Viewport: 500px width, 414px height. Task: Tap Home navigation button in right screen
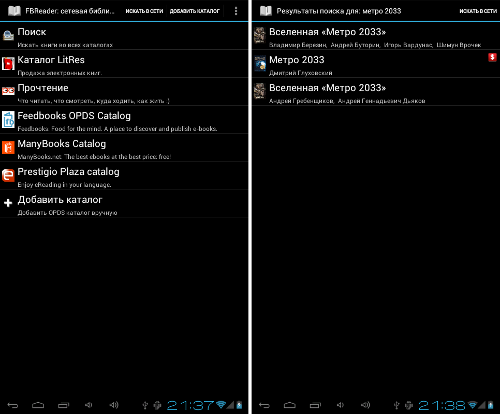(290, 405)
